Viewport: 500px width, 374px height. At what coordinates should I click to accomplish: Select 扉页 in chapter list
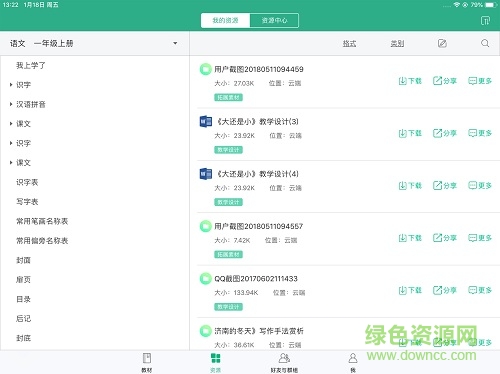point(23,279)
